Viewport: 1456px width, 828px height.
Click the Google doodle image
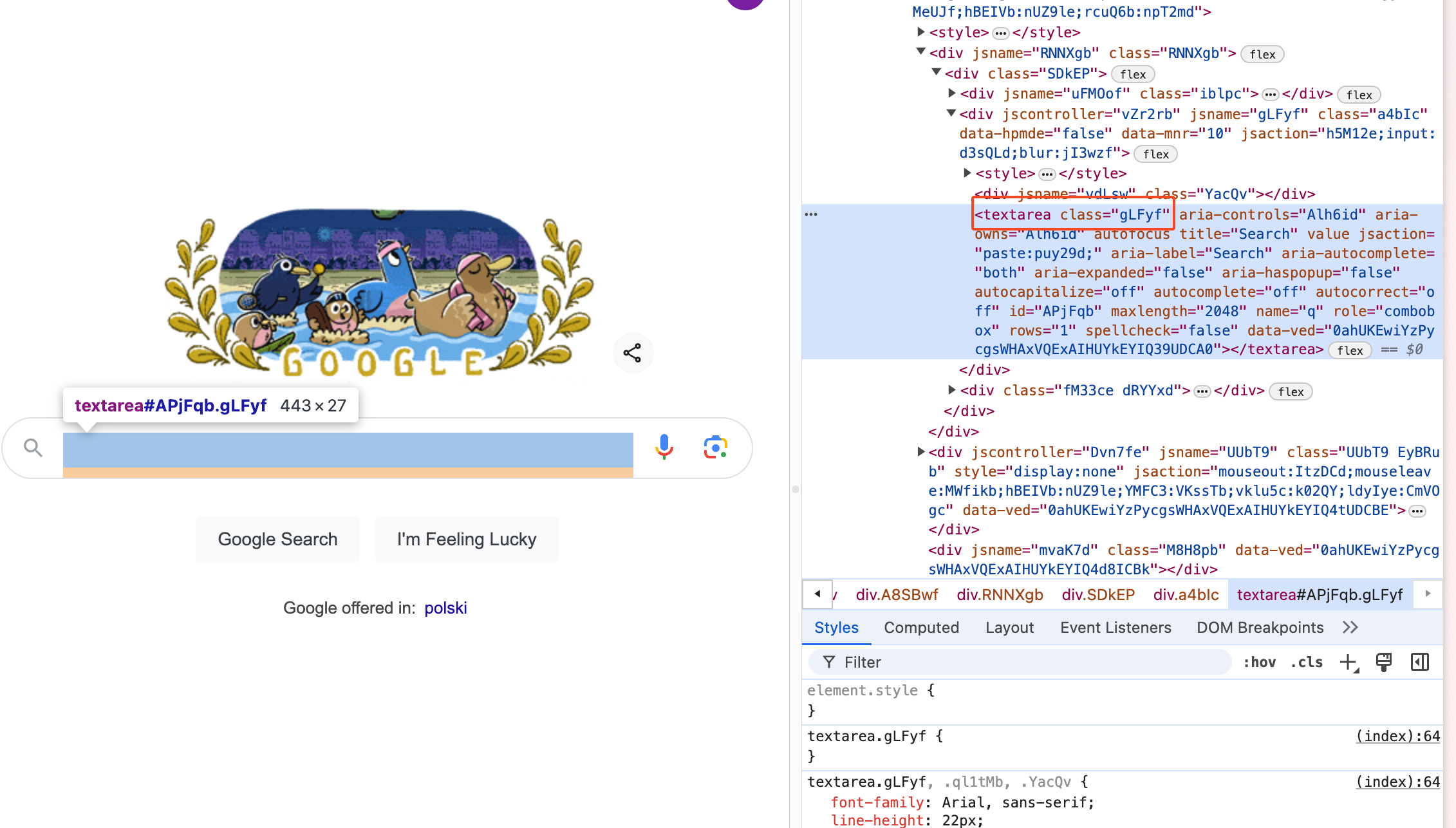point(379,293)
